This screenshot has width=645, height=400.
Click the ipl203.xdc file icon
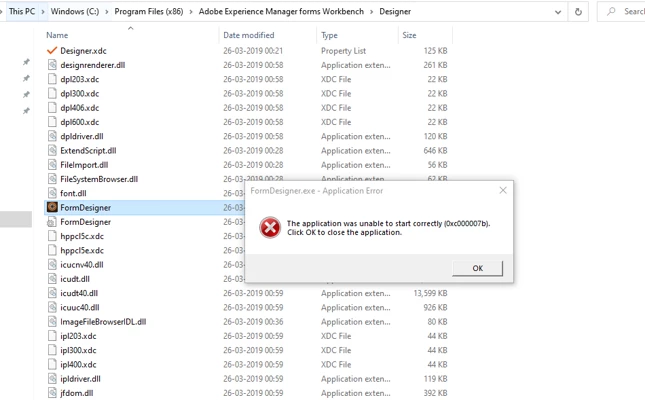(52, 336)
